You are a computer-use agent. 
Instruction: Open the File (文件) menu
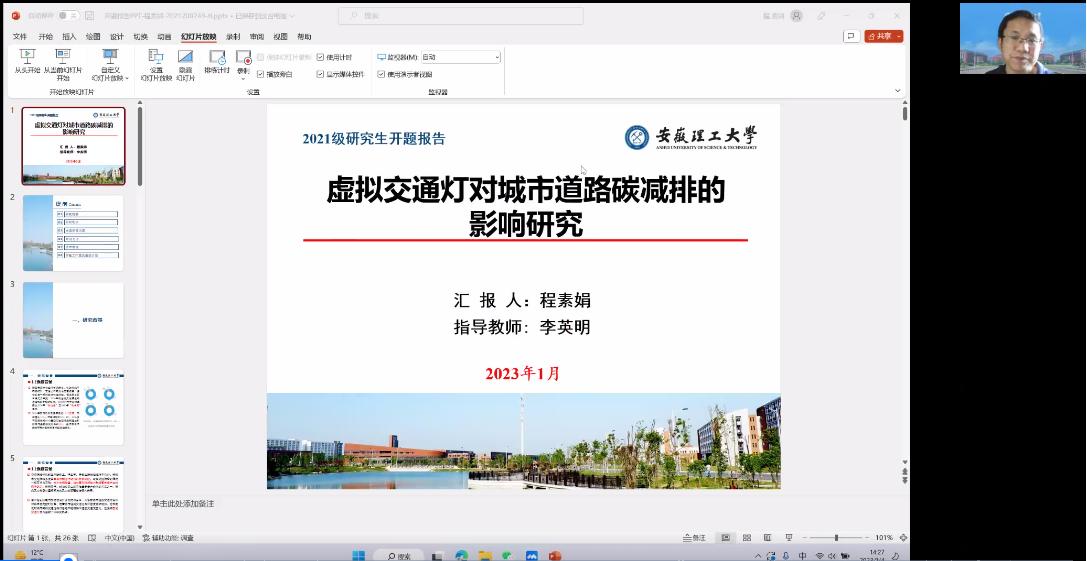[x=20, y=37]
